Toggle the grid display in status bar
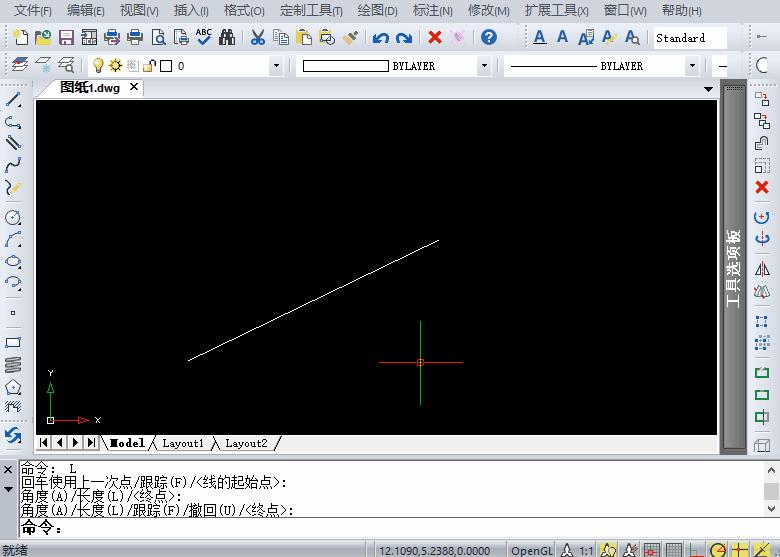 coord(675,550)
